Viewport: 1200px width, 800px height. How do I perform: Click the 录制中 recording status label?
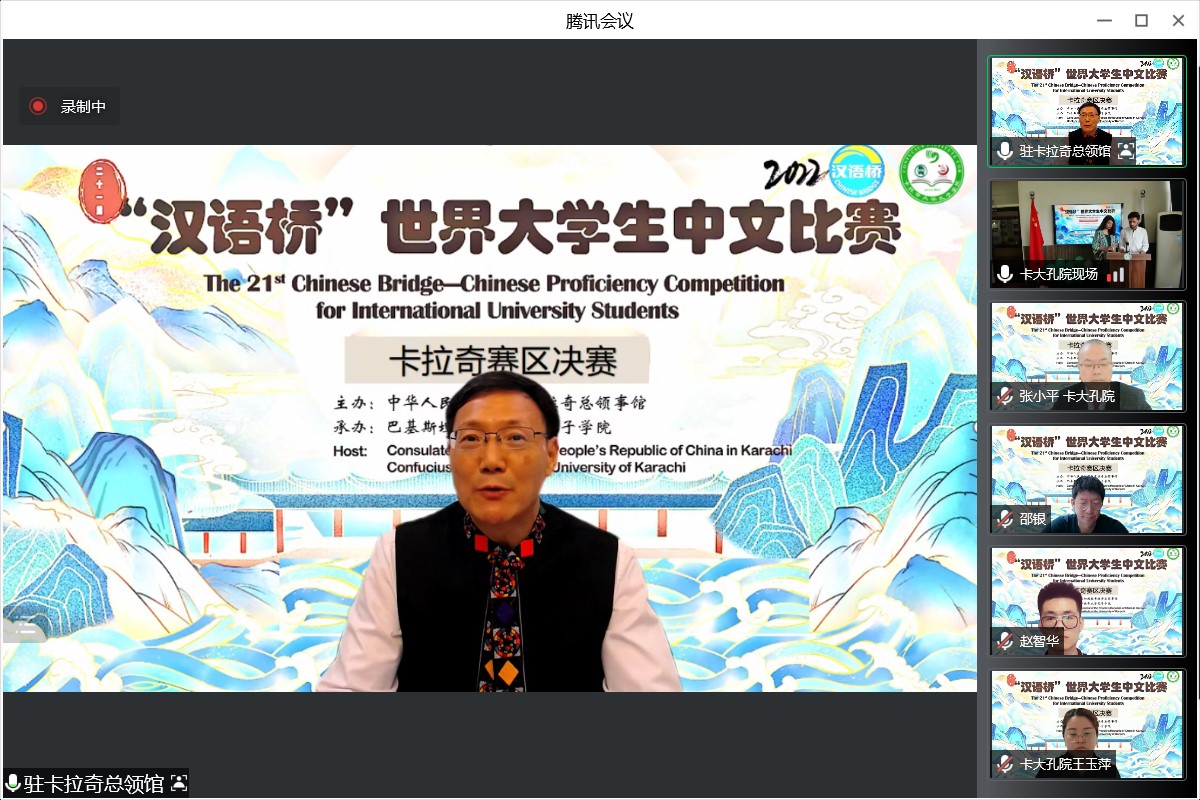pyautogui.click(x=83, y=106)
